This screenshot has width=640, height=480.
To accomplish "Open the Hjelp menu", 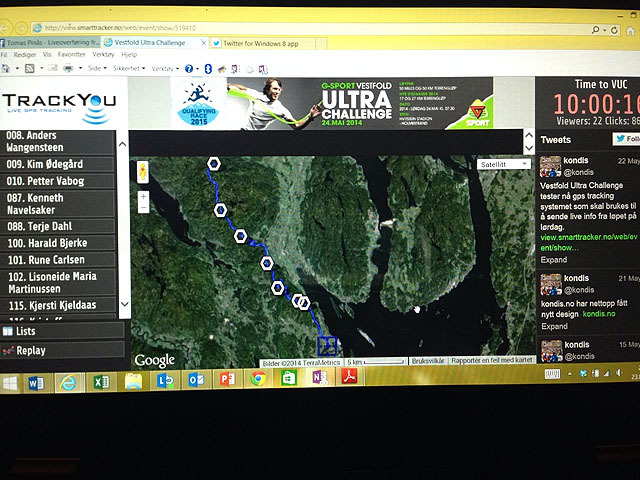I will click(x=129, y=54).
